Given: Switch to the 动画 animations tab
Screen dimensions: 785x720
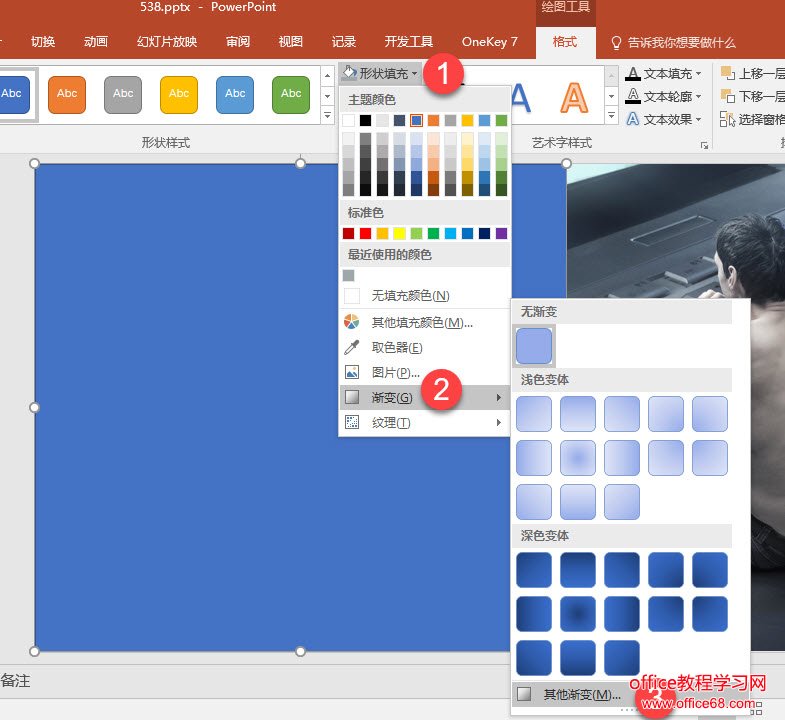Looking at the screenshot, I should [x=96, y=42].
